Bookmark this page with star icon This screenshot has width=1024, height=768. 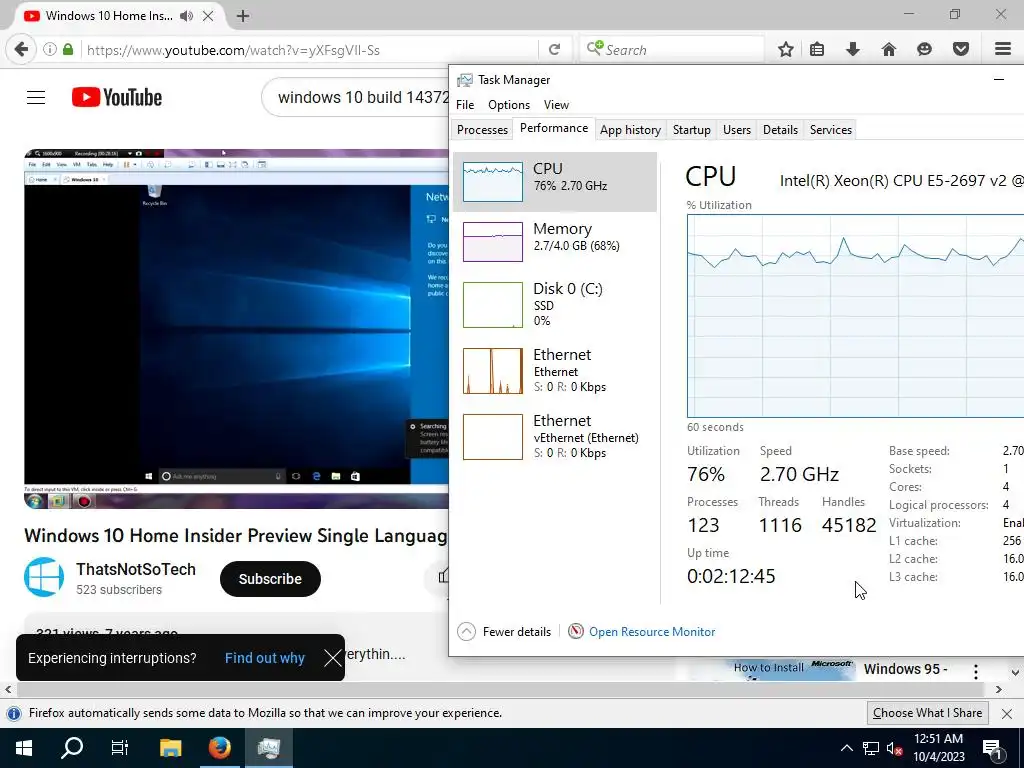[x=786, y=49]
